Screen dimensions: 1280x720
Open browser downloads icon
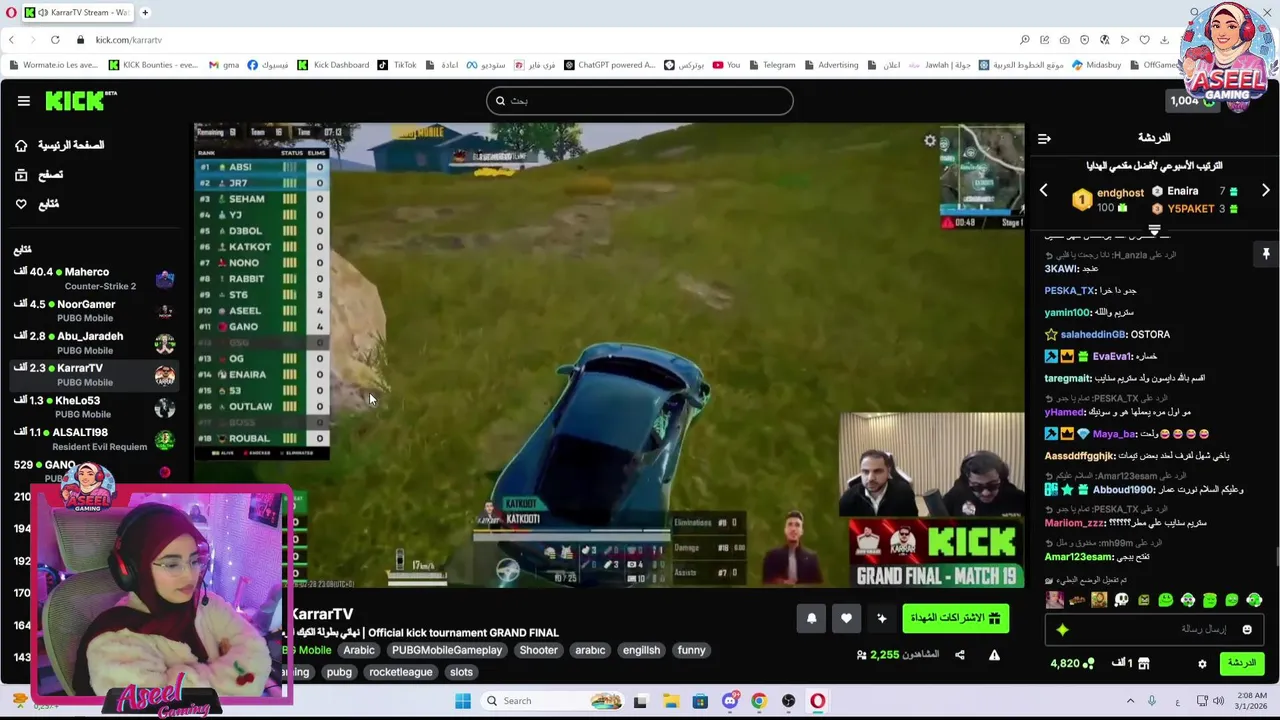point(1164,40)
